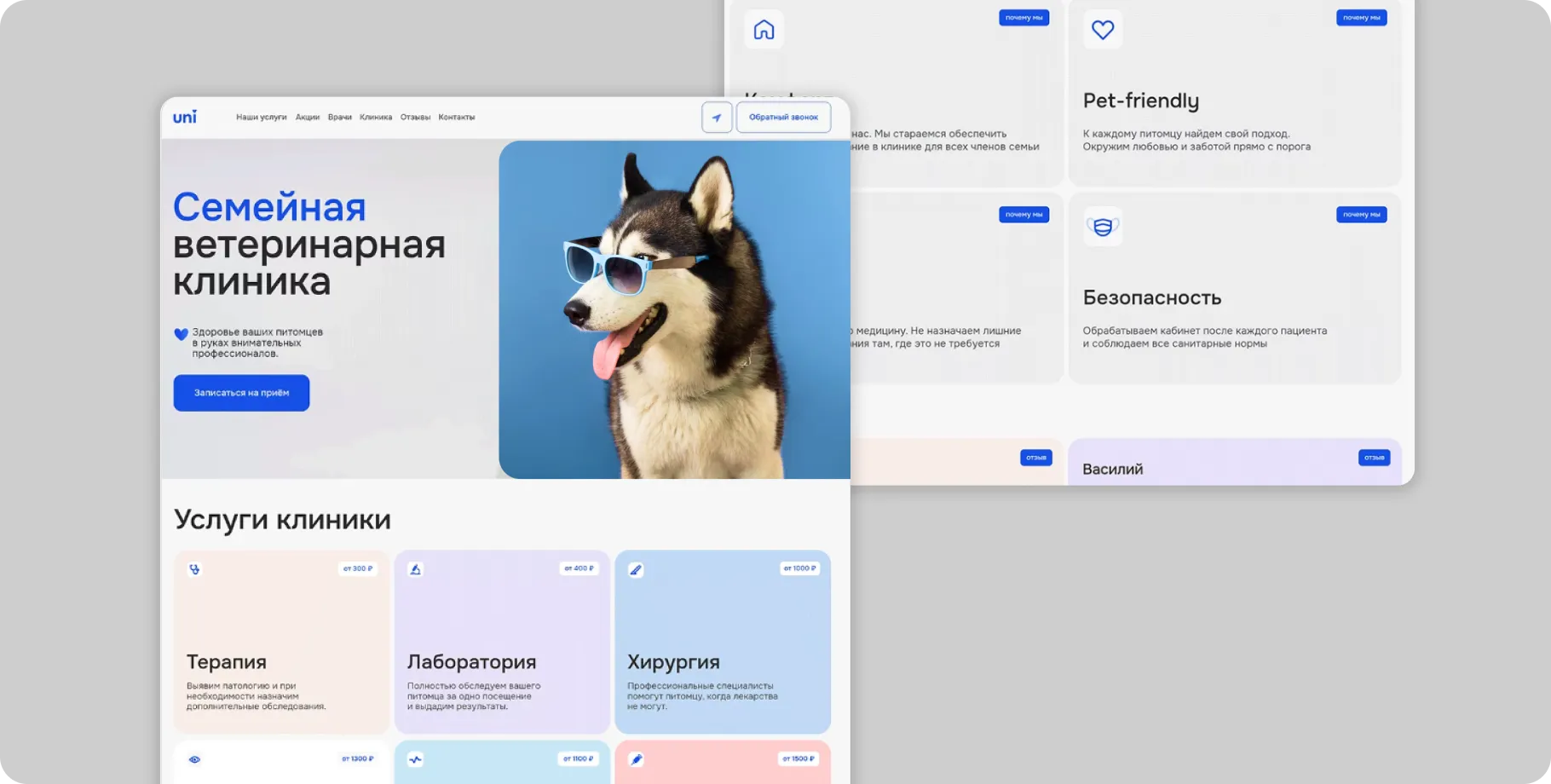Click the Записаться на приём button
This screenshot has width=1551, height=784.
coord(241,393)
